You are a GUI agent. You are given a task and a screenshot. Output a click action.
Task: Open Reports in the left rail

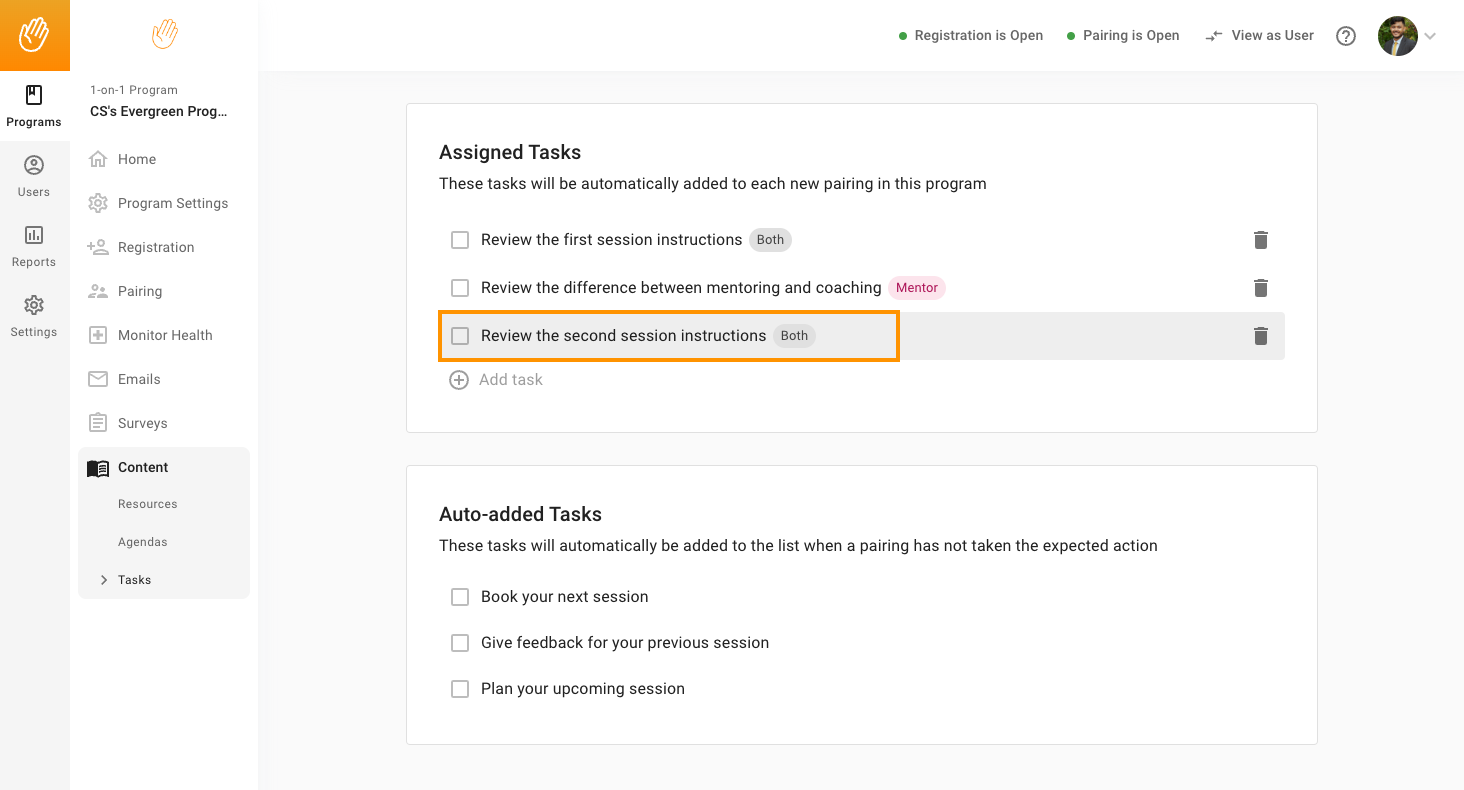(x=34, y=246)
